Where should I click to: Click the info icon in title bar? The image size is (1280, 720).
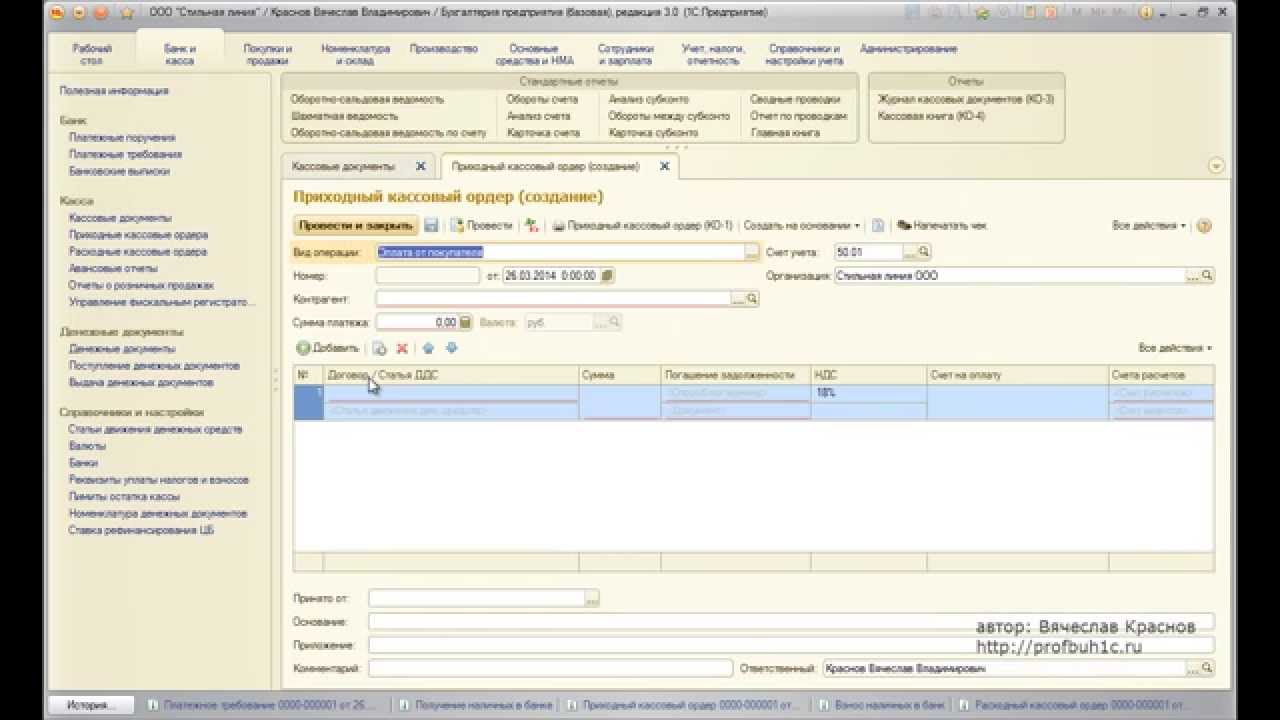click(x=1147, y=13)
